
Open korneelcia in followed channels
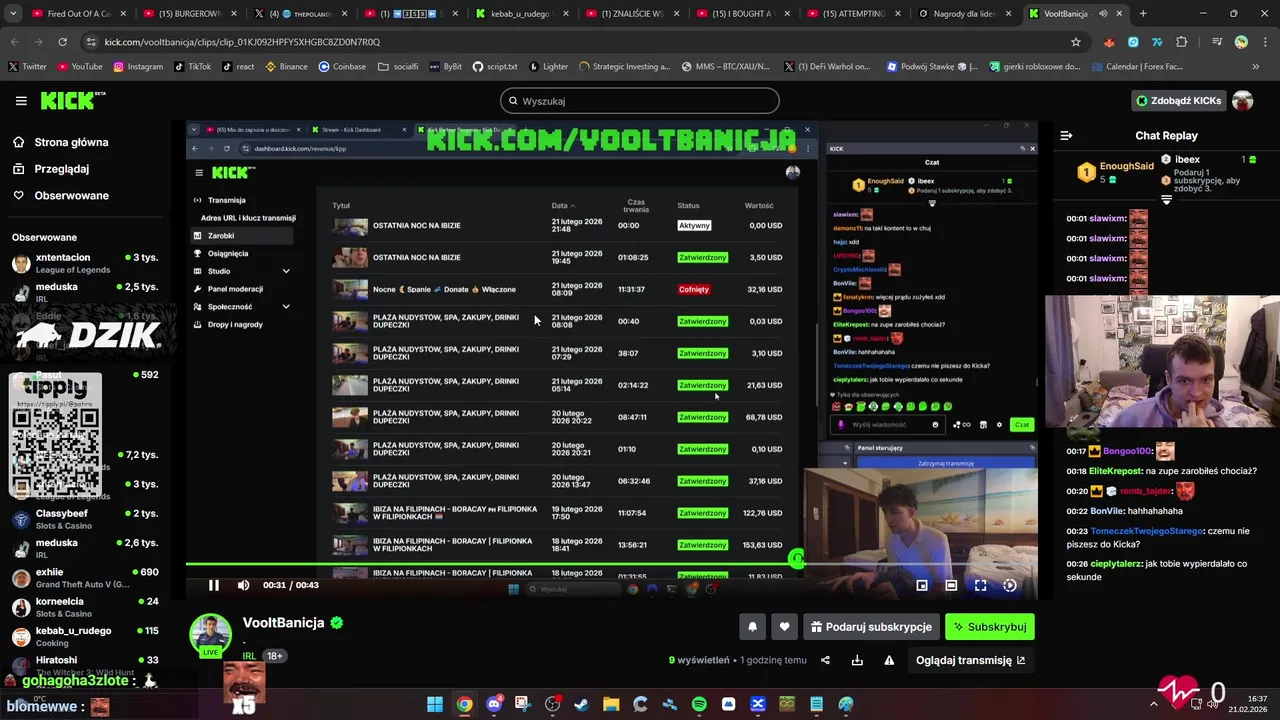85,607
